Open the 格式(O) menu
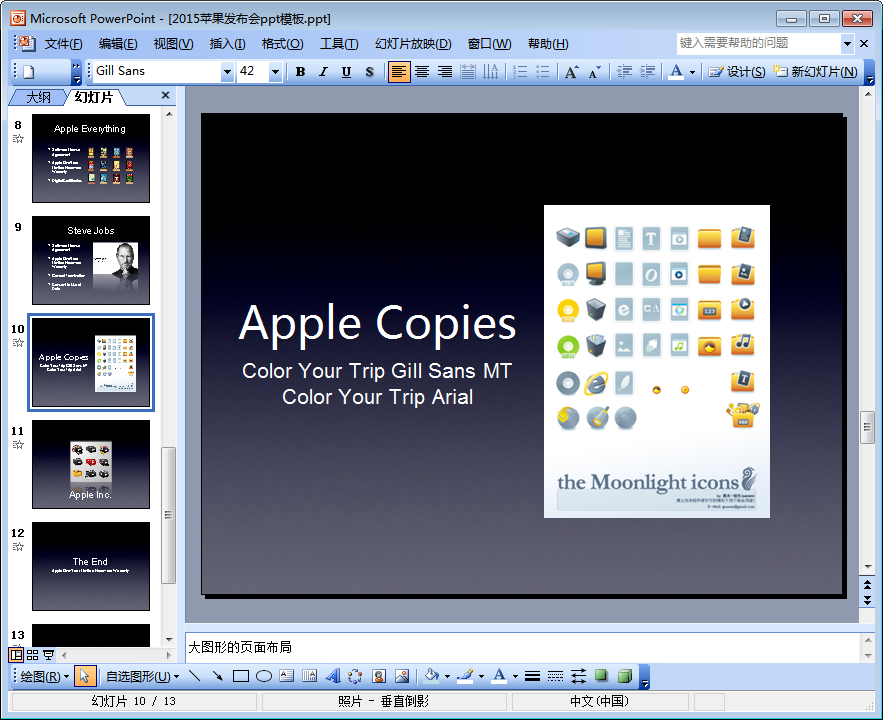 pos(282,44)
